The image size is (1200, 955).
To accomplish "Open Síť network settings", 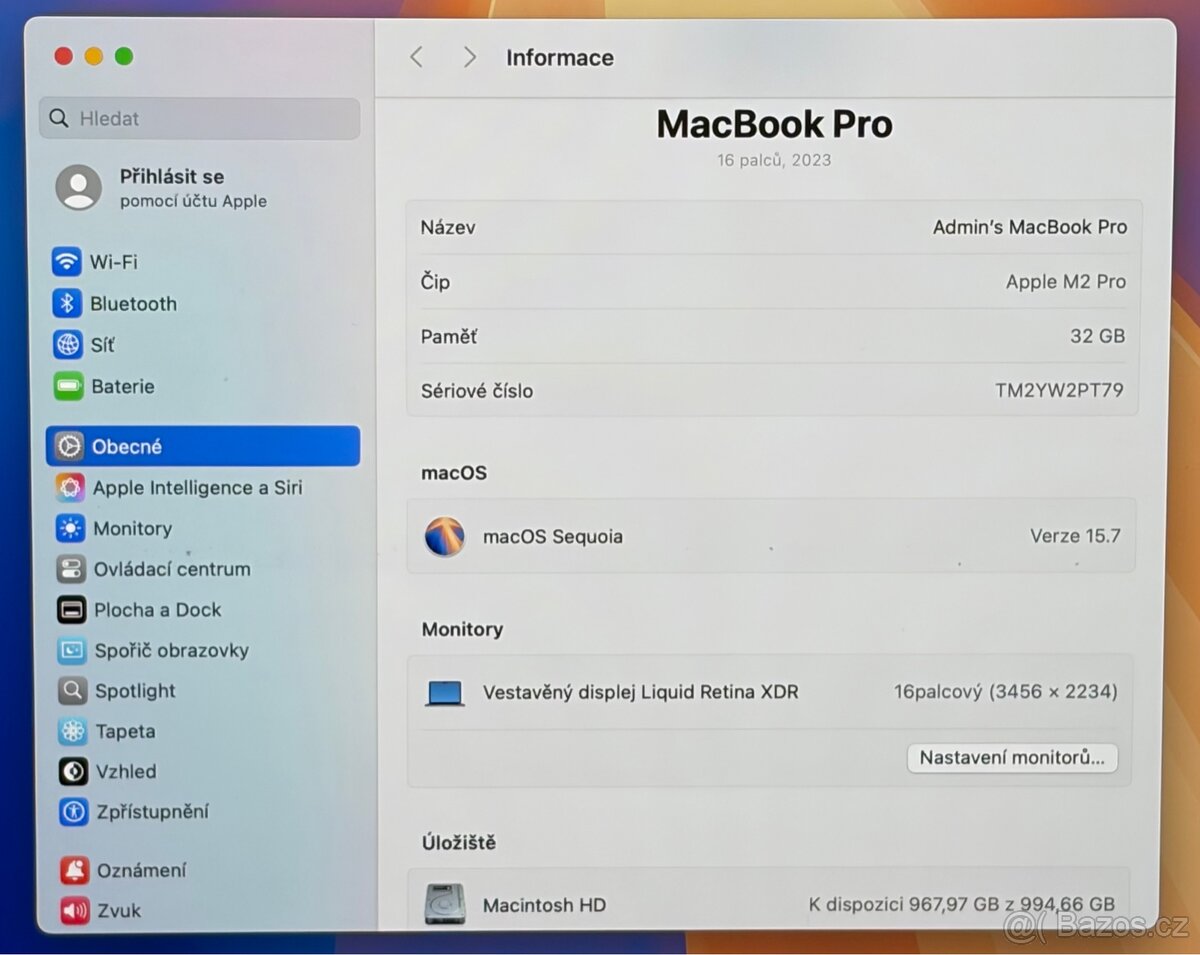I will coord(101,344).
